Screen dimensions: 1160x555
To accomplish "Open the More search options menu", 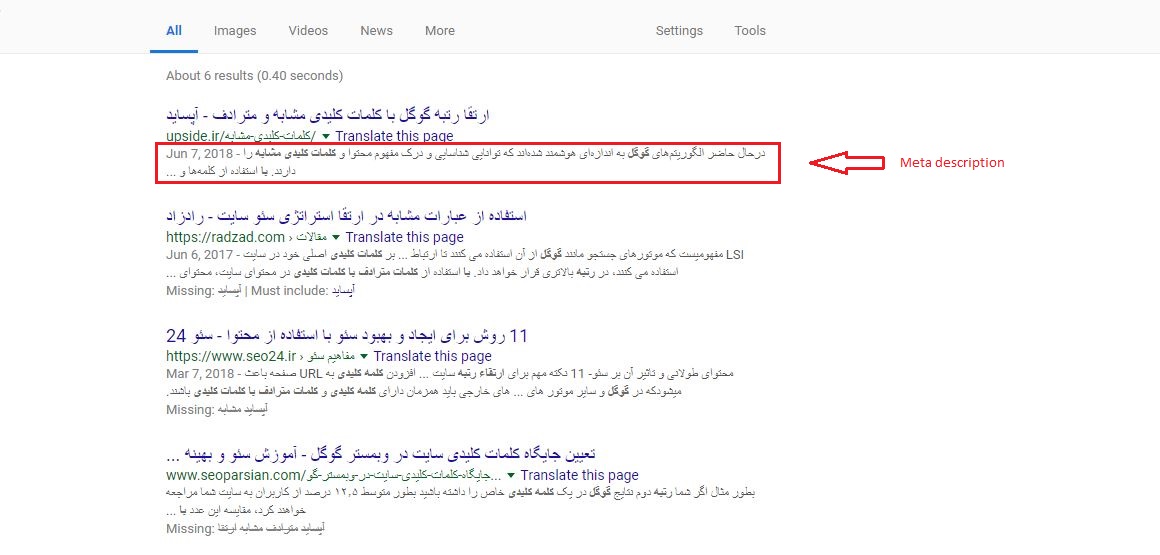I will pyautogui.click(x=440, y=31).
